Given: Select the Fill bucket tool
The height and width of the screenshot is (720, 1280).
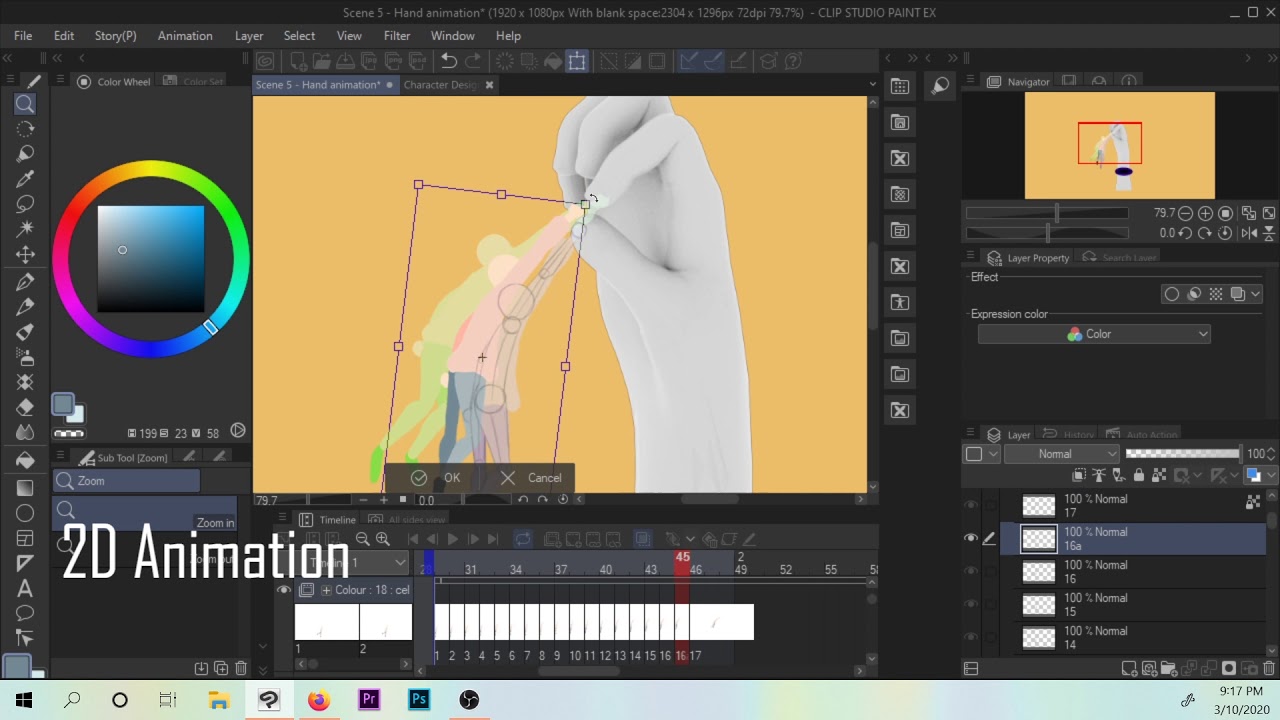Looking at the screenshot, I should pyautogui.click(x=25, y=459).
